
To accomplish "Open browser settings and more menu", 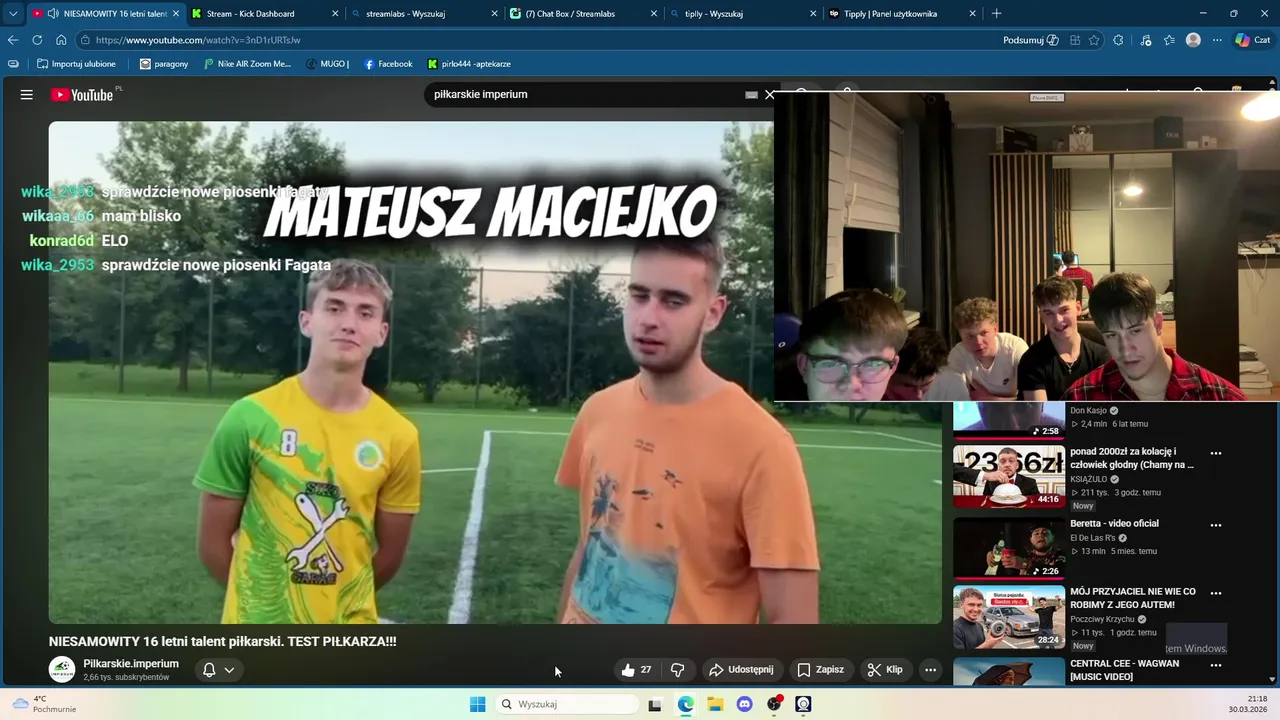I will point(1217,40).
